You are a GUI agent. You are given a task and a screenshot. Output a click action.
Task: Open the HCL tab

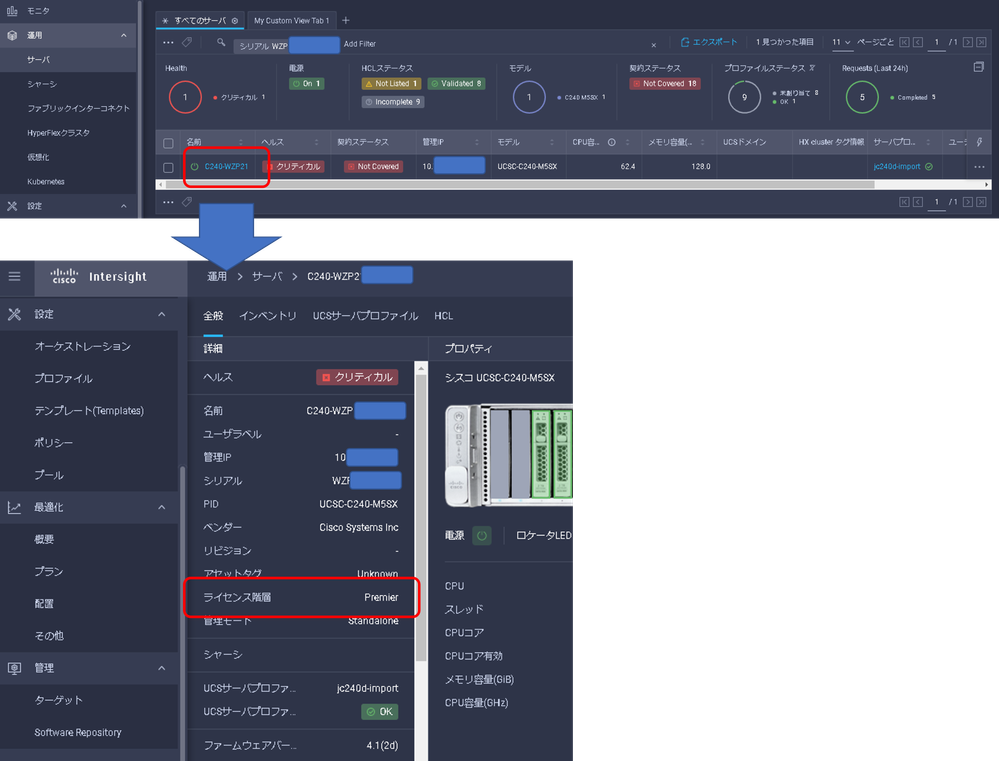click(443, 315)
